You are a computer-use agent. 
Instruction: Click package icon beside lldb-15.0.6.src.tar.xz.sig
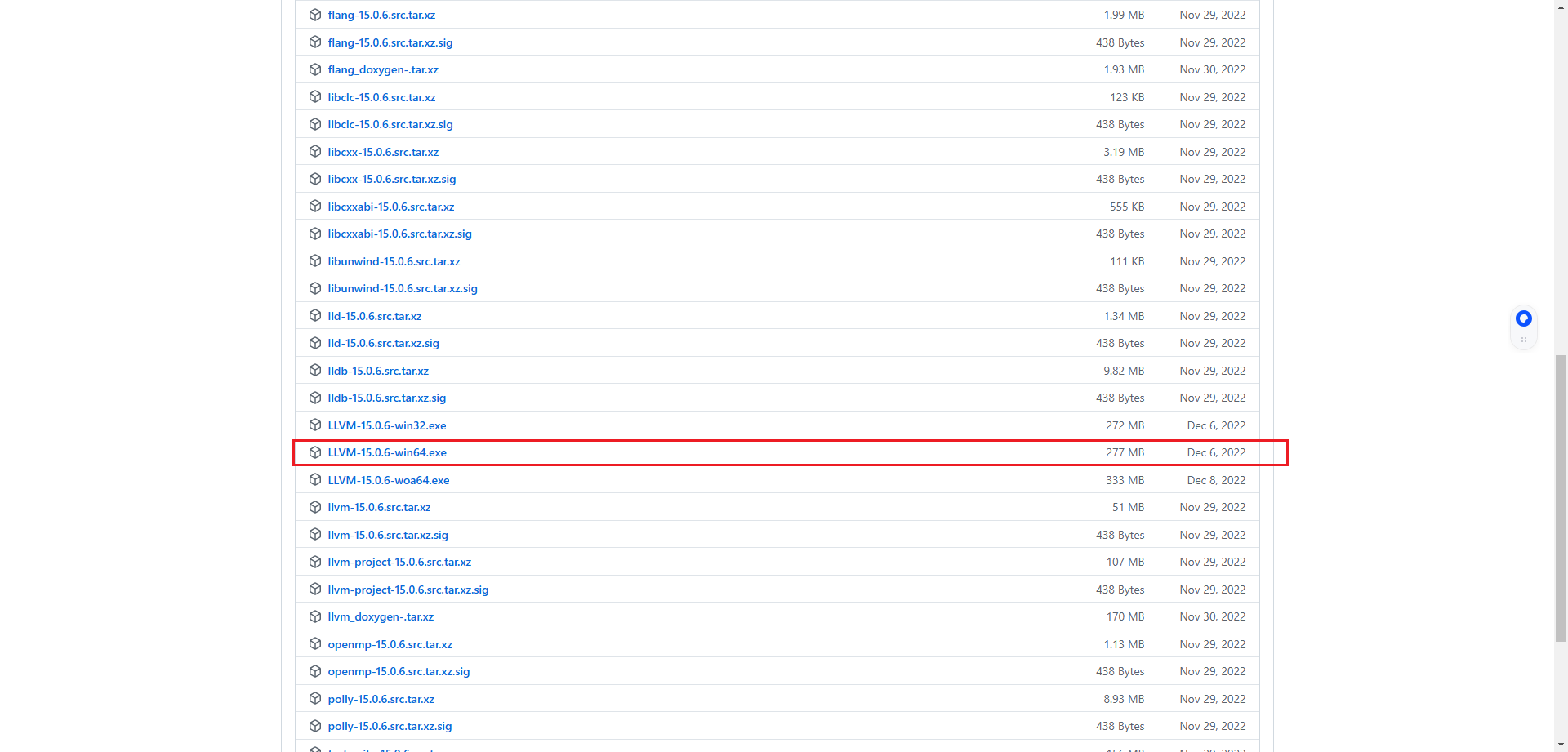pos(315,398)
